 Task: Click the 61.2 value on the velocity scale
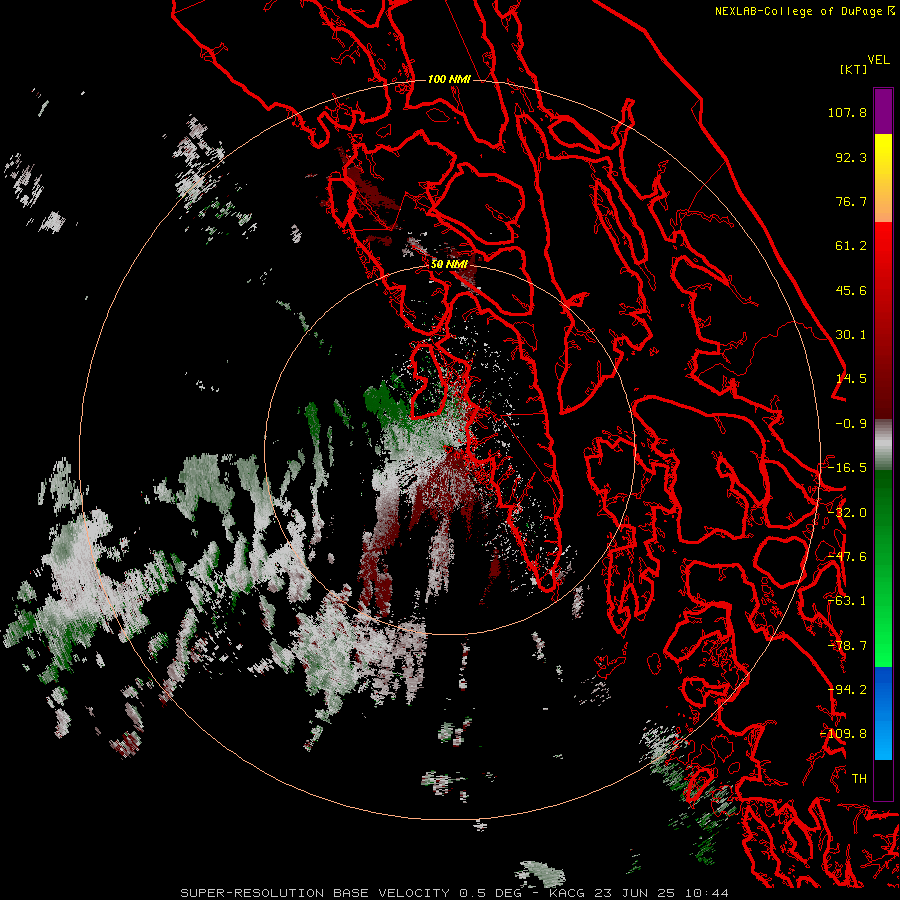tap(851, 246)
